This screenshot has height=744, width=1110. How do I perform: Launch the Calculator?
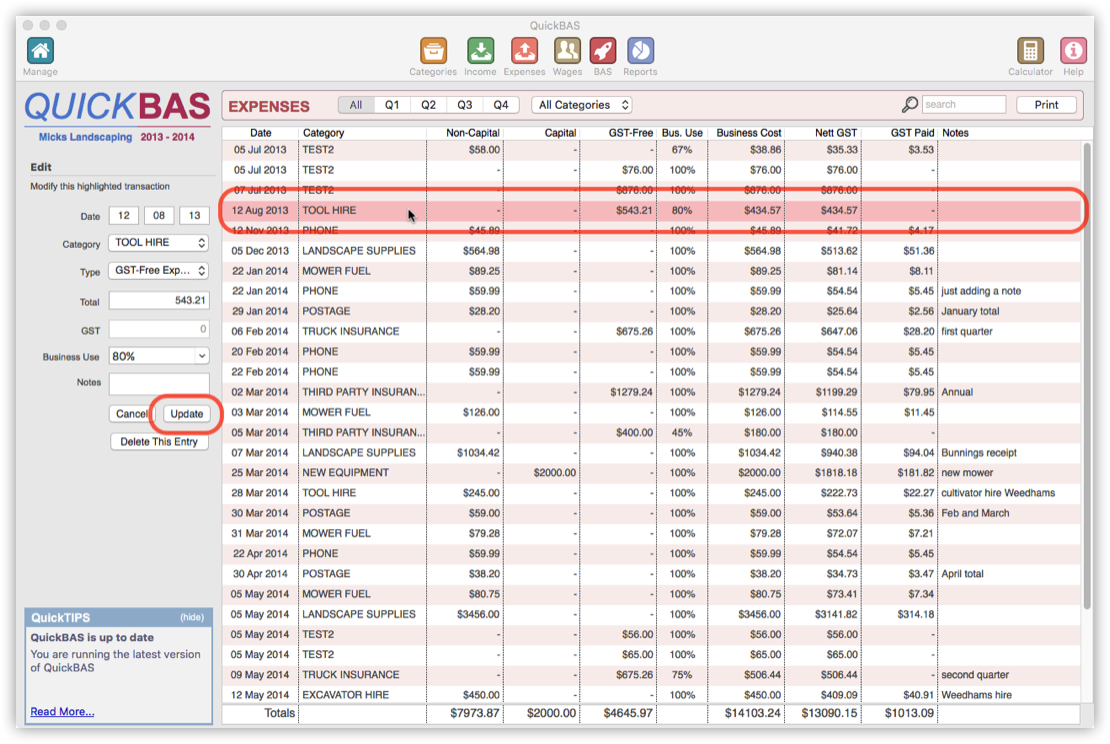tap(1030, 49)
